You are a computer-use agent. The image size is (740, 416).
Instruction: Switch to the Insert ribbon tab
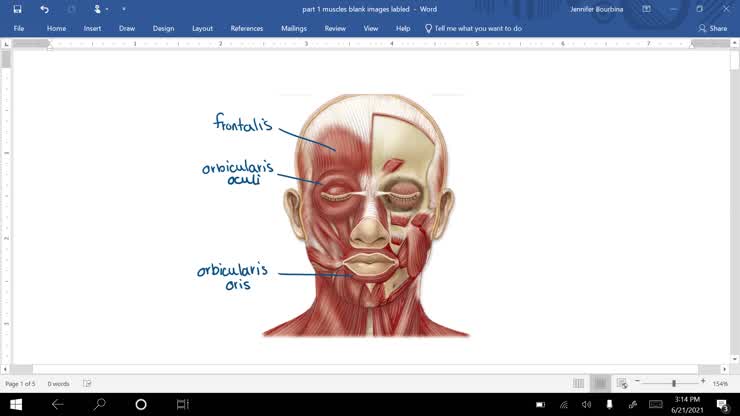click(x=92, y=28)
